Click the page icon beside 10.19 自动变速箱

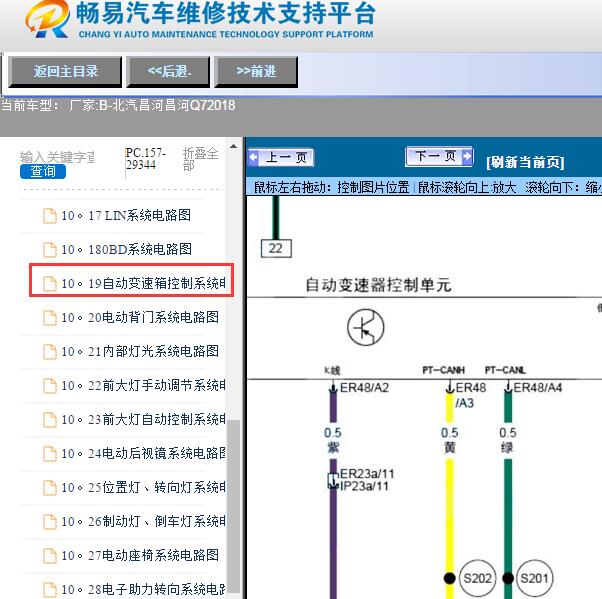click(50, 284)
